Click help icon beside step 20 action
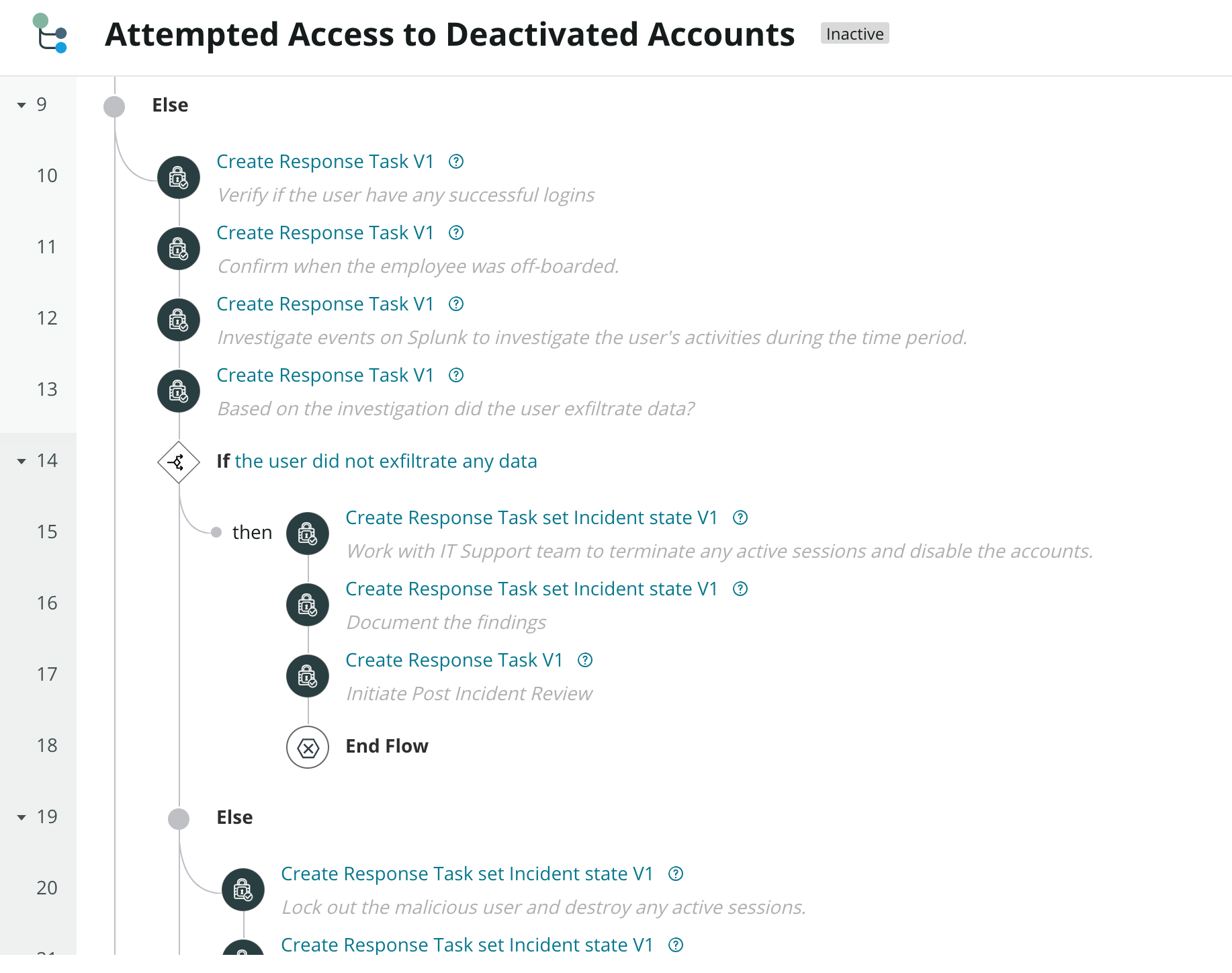The width and height of the screenshot is (1232, 973). 676,874
